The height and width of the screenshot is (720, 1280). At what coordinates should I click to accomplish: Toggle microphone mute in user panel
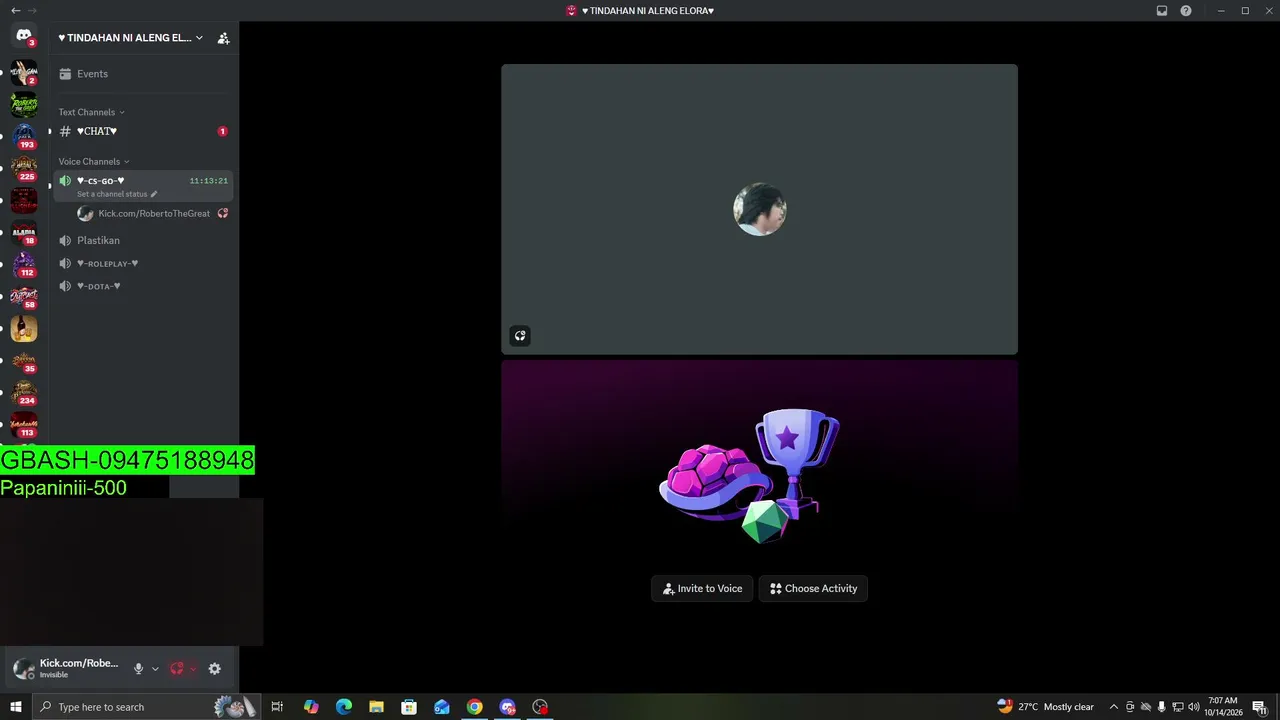[138, 669]
